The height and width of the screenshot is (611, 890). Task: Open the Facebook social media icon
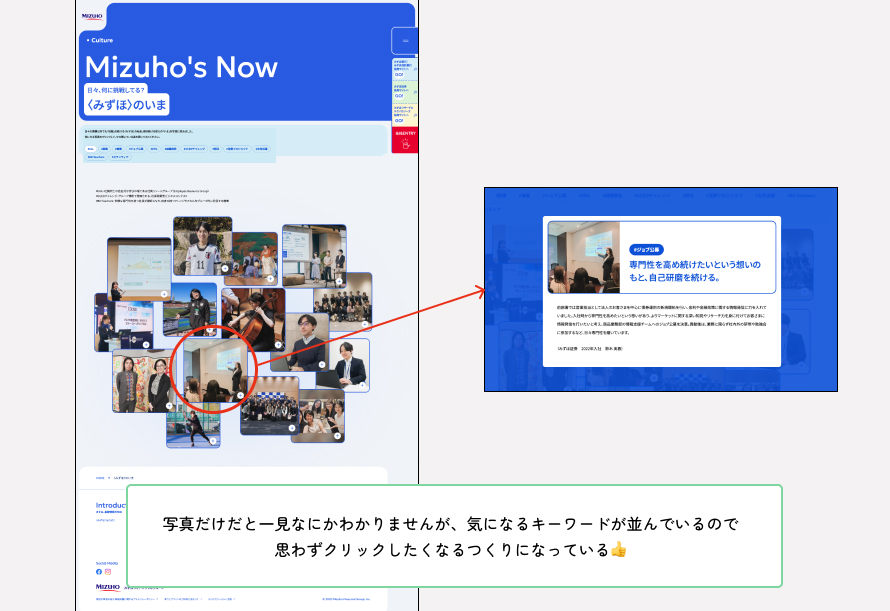pyautogui.click(x=99, y=572)
